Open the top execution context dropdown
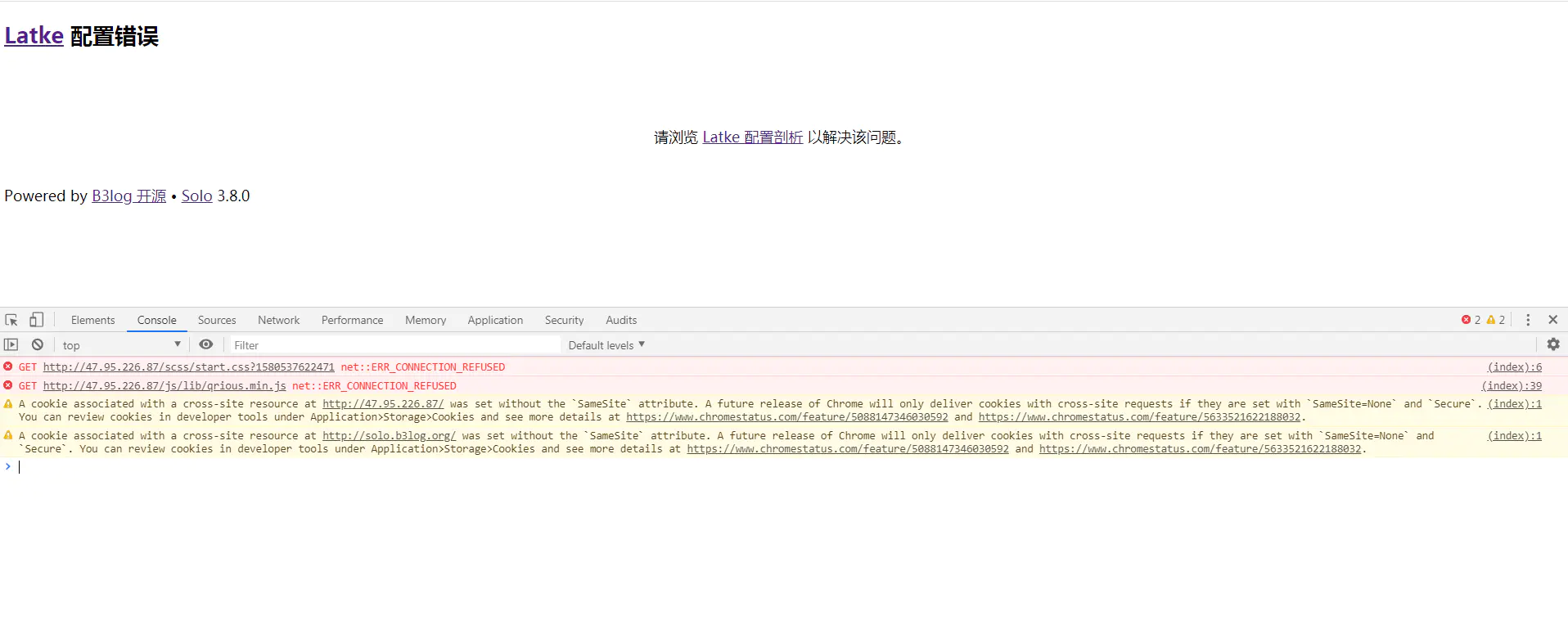The width and height of the screenshot is (1568, 643). tap(122, 345)
